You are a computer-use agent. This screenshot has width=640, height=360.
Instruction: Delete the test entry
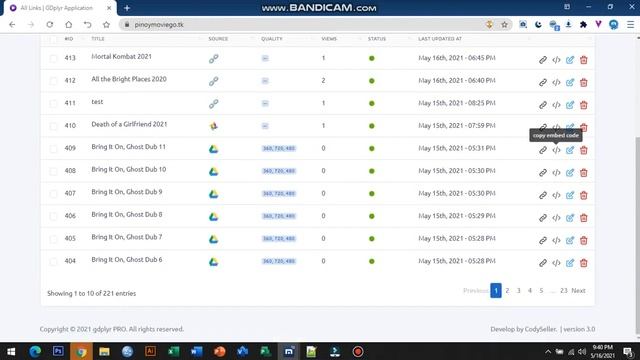(x=584, y=105)
